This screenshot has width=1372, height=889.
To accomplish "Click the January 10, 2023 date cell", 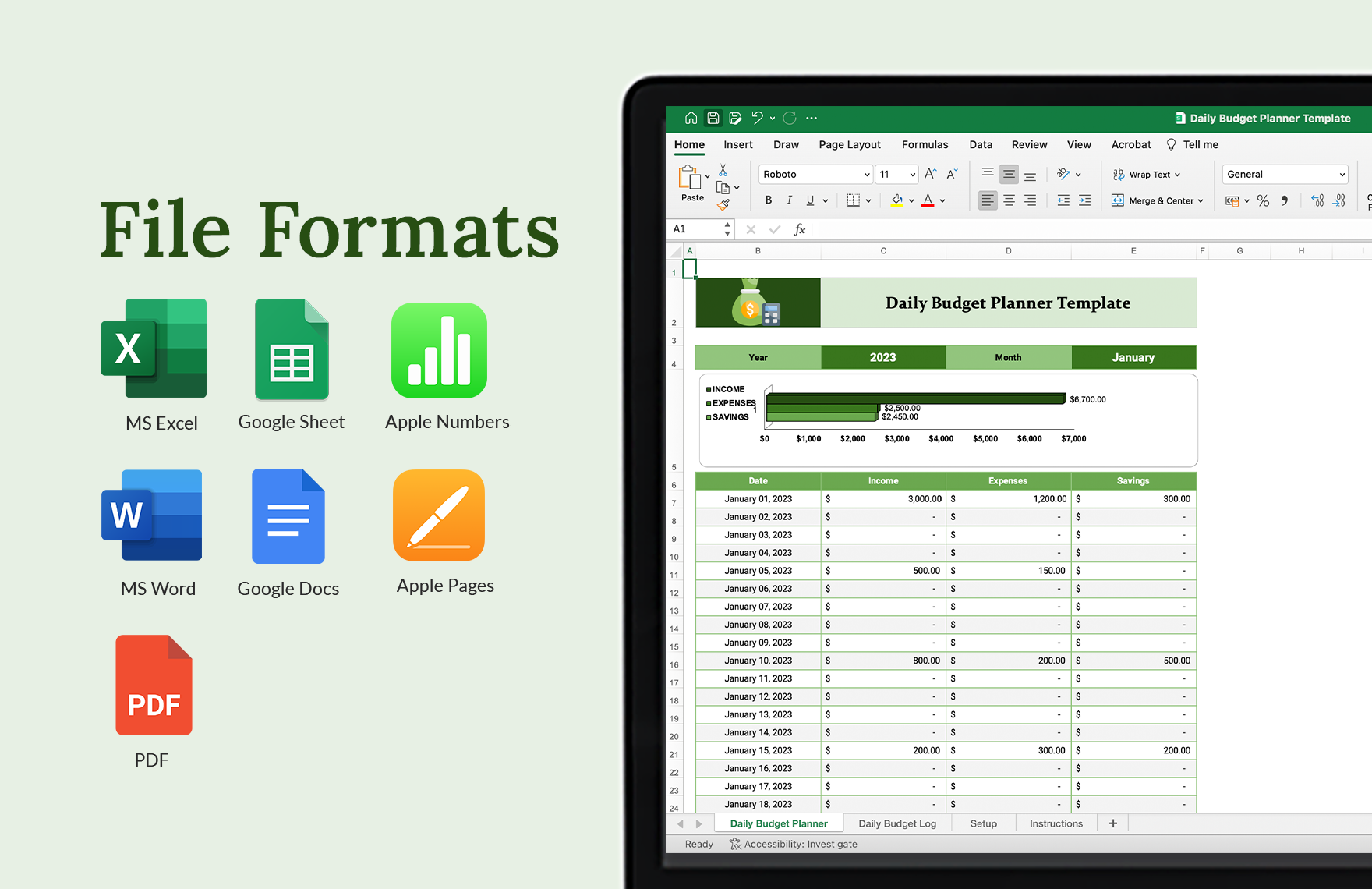I will pos(758,661).
